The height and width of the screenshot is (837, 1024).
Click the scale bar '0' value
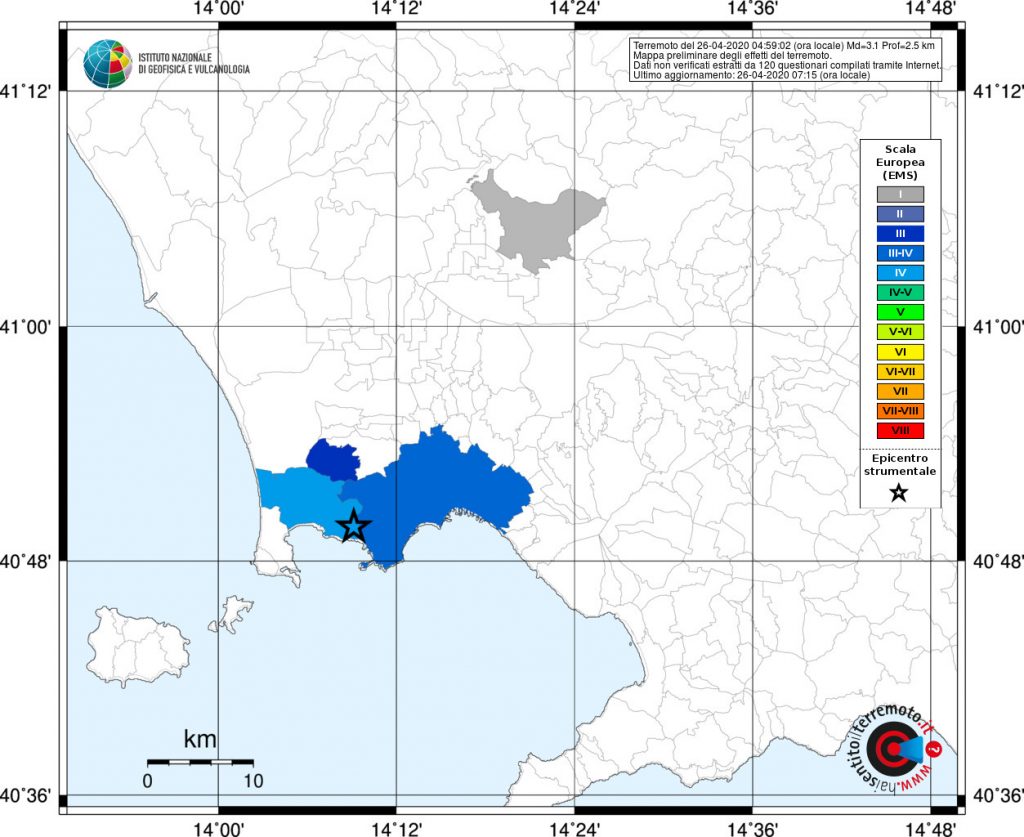(x=148, y=780)
